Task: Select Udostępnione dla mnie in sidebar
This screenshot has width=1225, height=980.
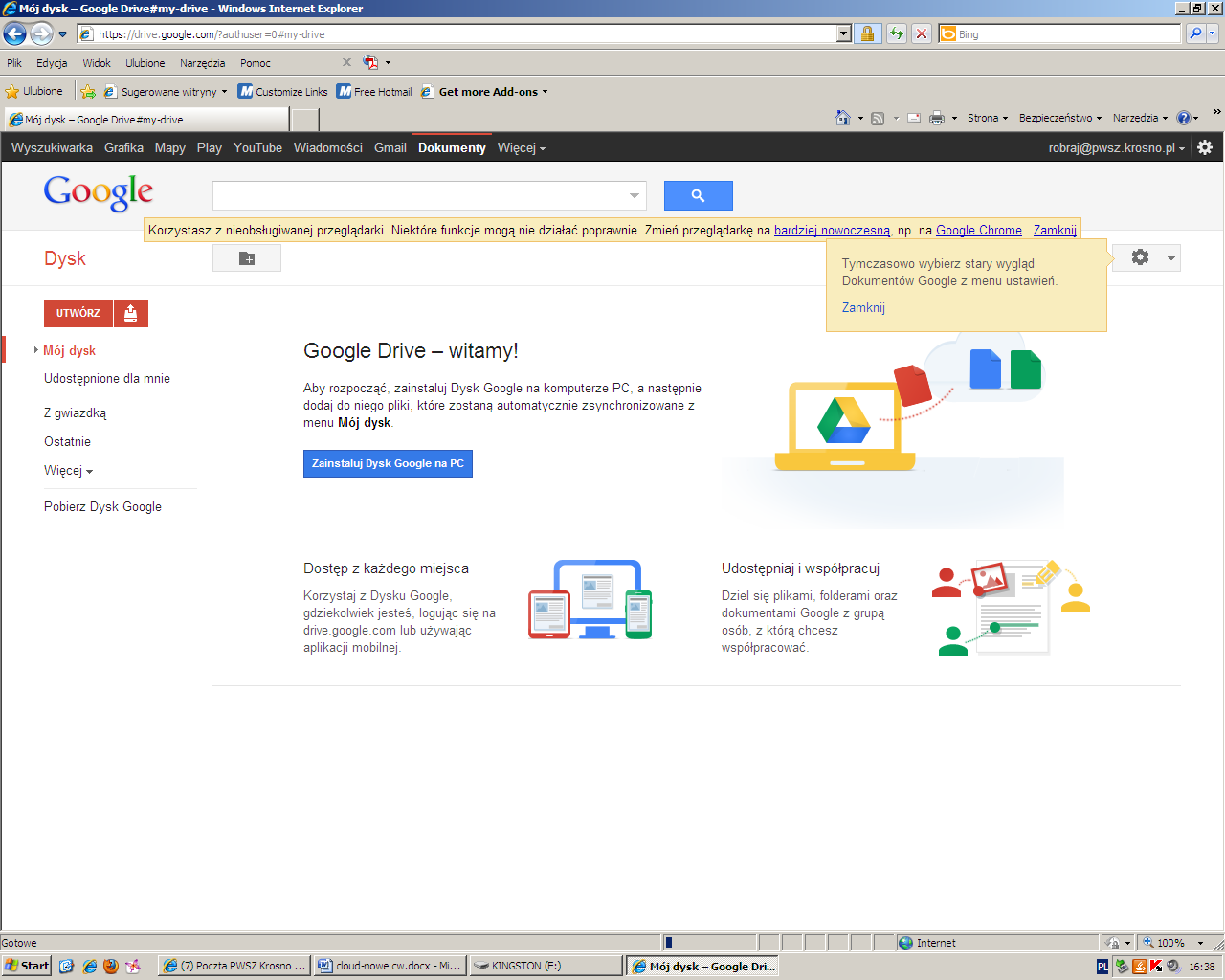Action: pyautogui.click(x=107, y=378)
